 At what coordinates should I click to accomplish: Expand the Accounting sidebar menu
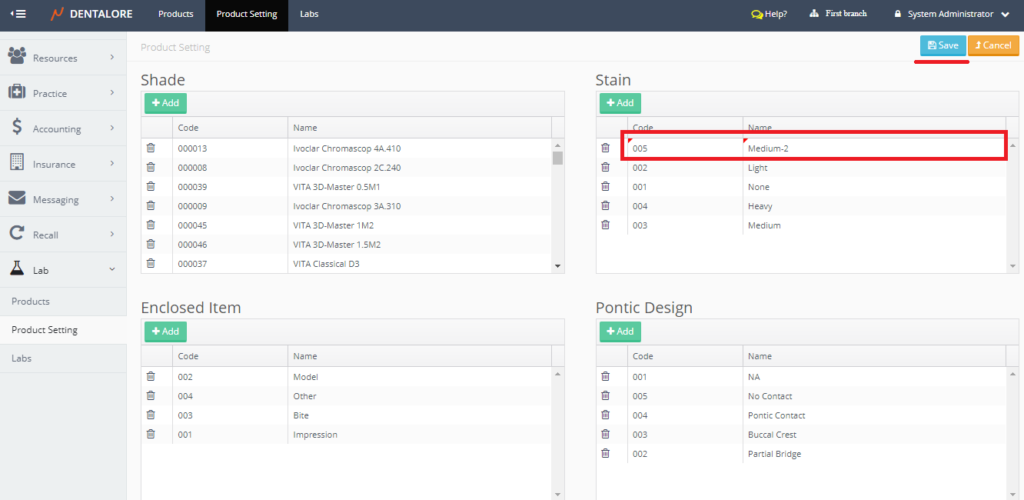click(63, 128)
